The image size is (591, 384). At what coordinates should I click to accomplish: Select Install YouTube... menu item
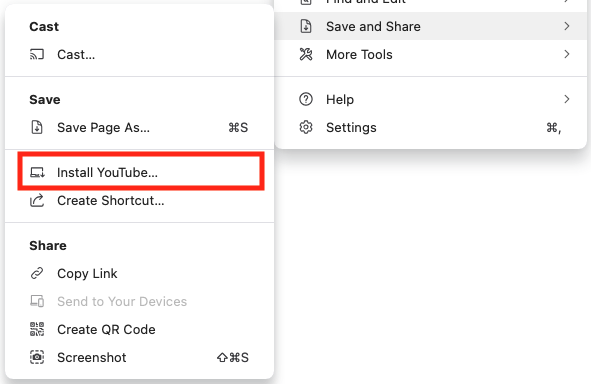139,173
